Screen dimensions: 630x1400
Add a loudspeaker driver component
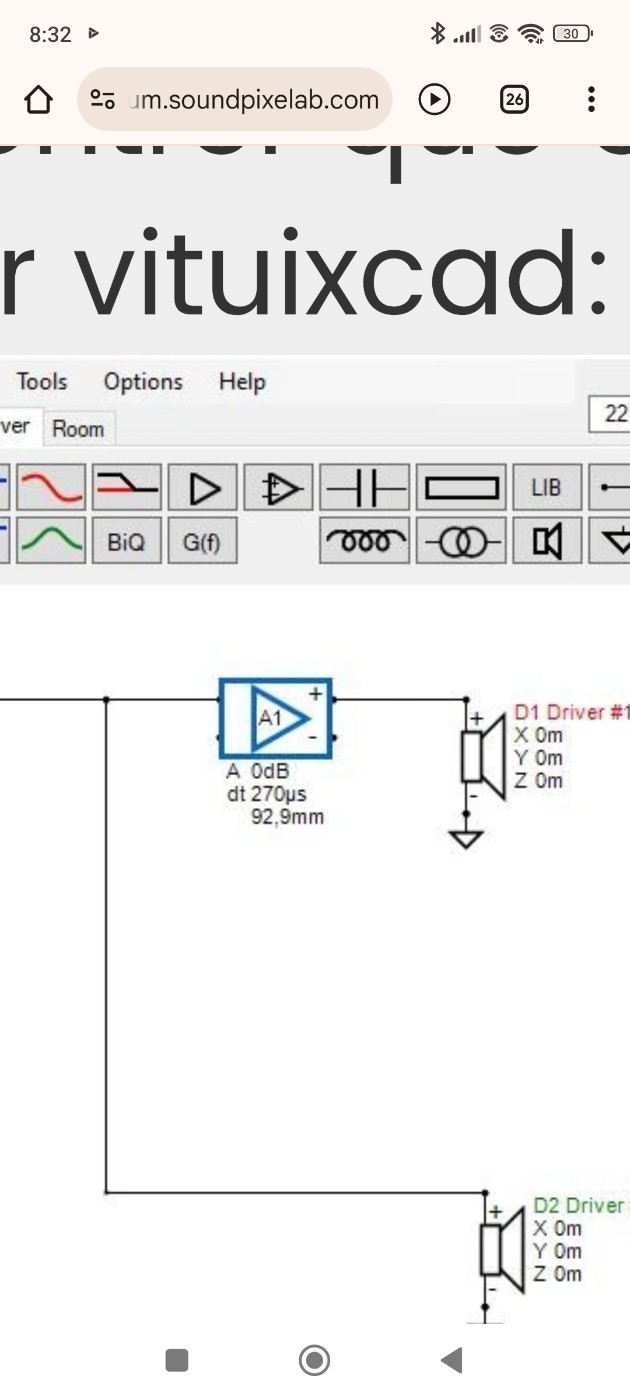click(x=546, y=541)
